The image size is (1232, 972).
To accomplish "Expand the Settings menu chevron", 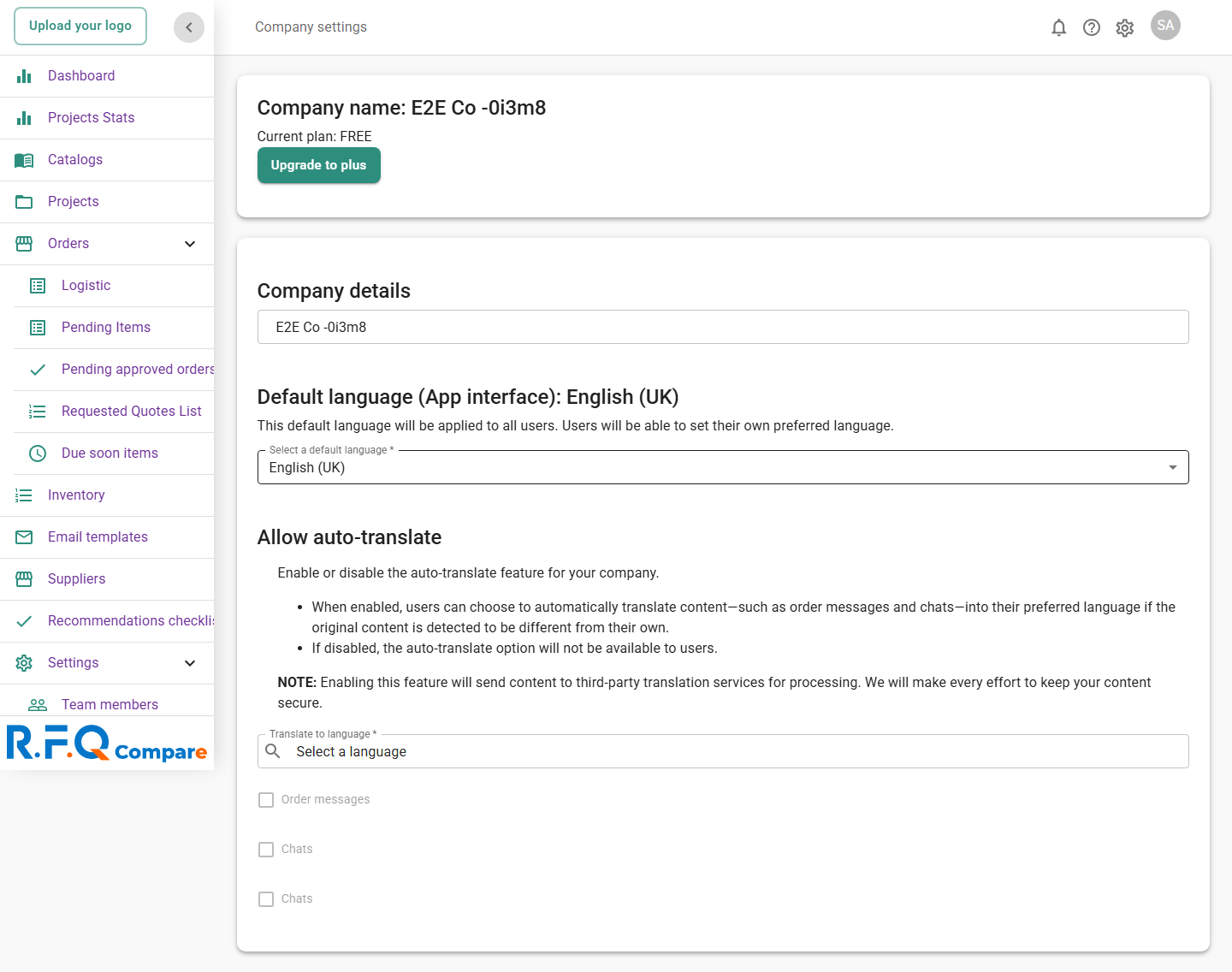I will [190, 663].
